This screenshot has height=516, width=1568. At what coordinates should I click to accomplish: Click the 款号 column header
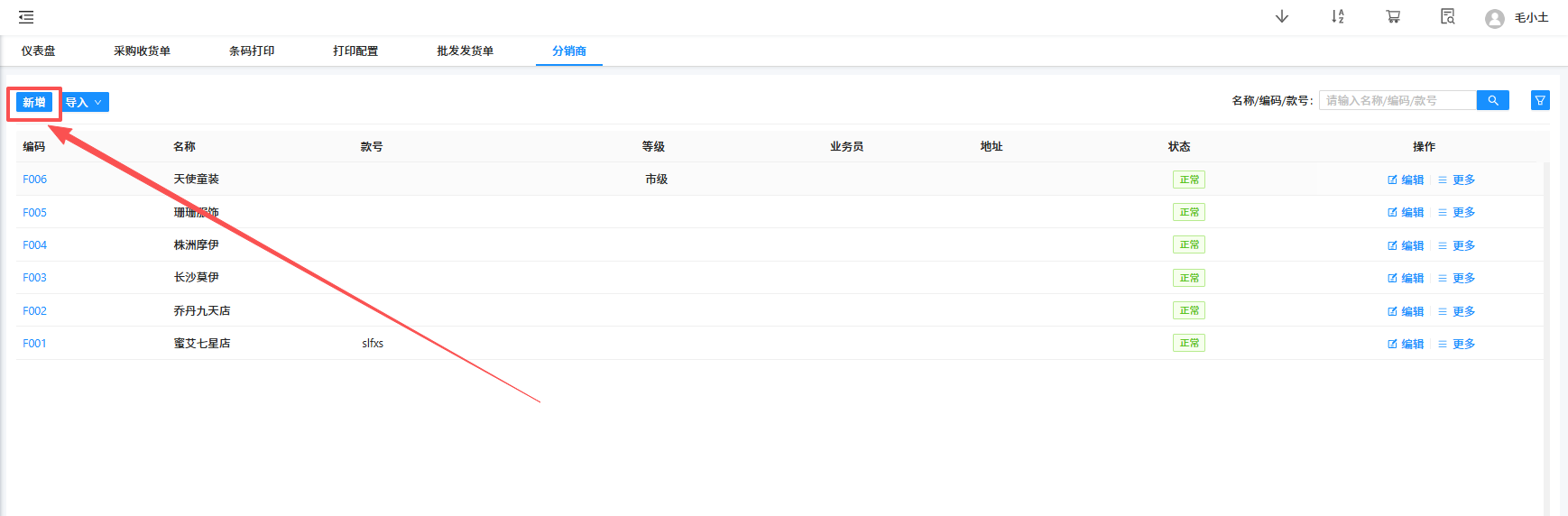coord(372,146)
